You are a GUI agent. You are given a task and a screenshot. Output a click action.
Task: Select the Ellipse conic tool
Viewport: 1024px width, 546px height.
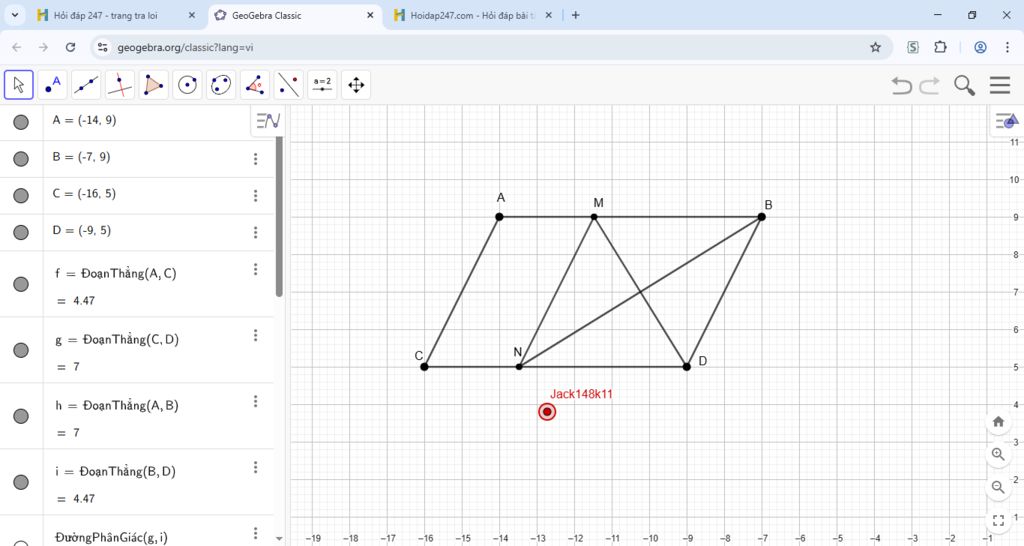pos(221,85)
